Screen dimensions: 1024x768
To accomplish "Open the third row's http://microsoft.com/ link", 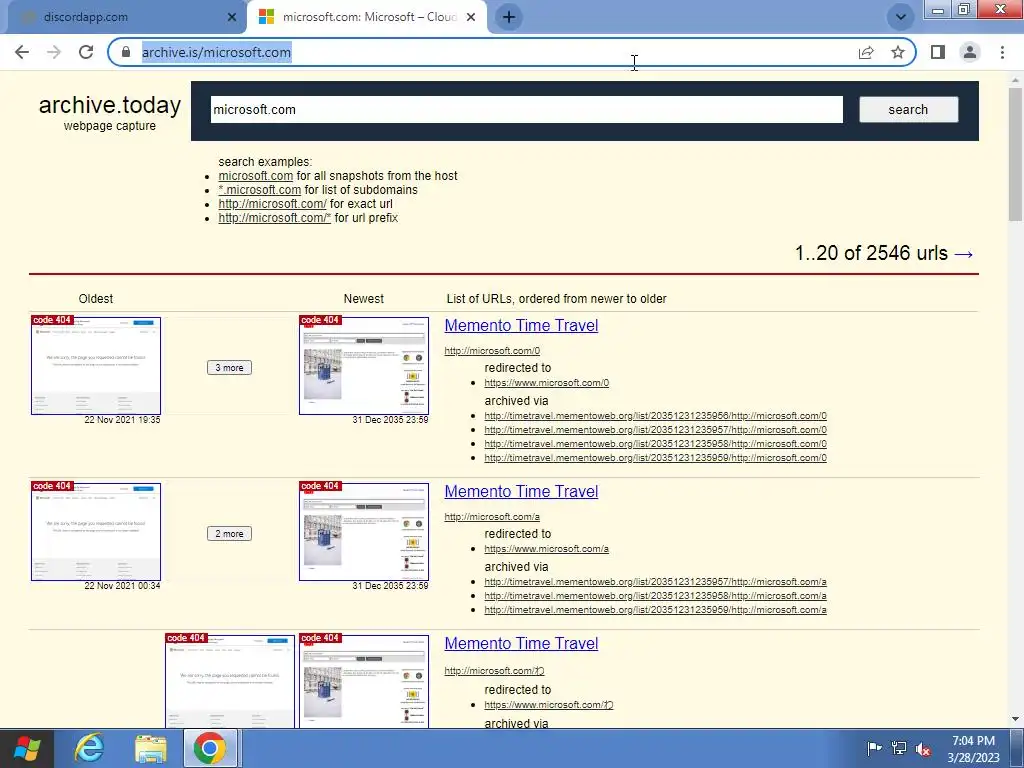I will pos(494,671).
